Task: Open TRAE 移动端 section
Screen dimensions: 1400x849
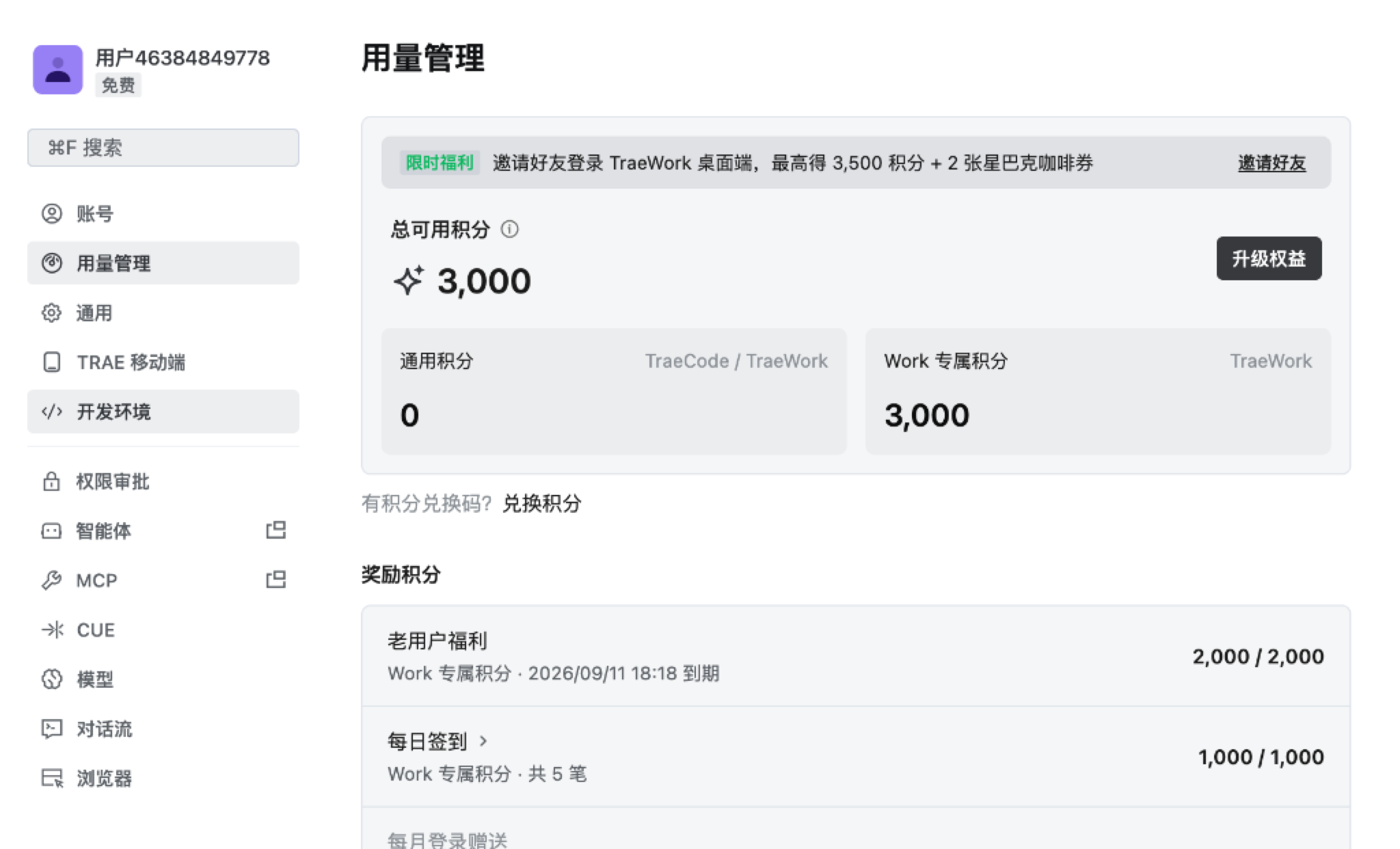Action: [163, 362]
